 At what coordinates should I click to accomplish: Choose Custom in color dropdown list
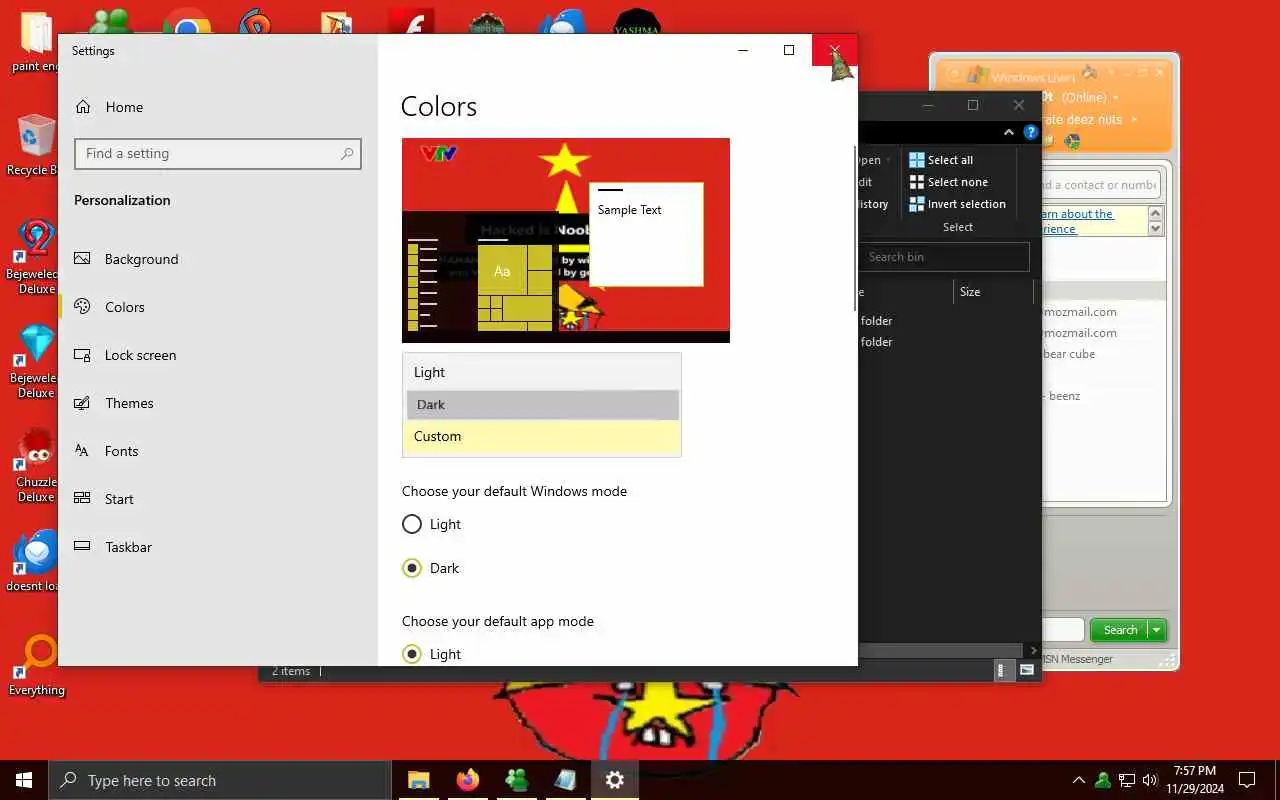pyautogui.click(x=542, y=437)
